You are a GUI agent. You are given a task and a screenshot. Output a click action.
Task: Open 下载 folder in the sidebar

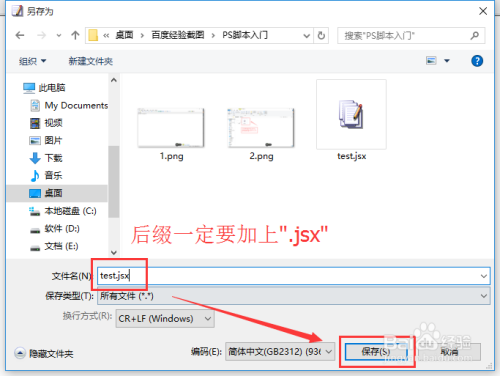(x=46, y=158)
